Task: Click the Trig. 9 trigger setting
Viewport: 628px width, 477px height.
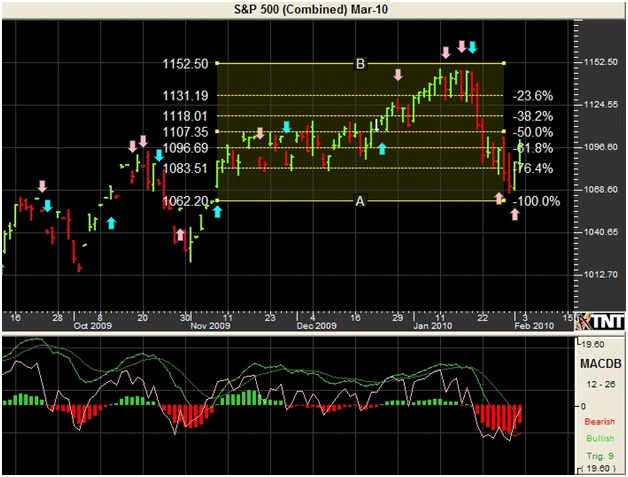Action: [x=600, y=456]
